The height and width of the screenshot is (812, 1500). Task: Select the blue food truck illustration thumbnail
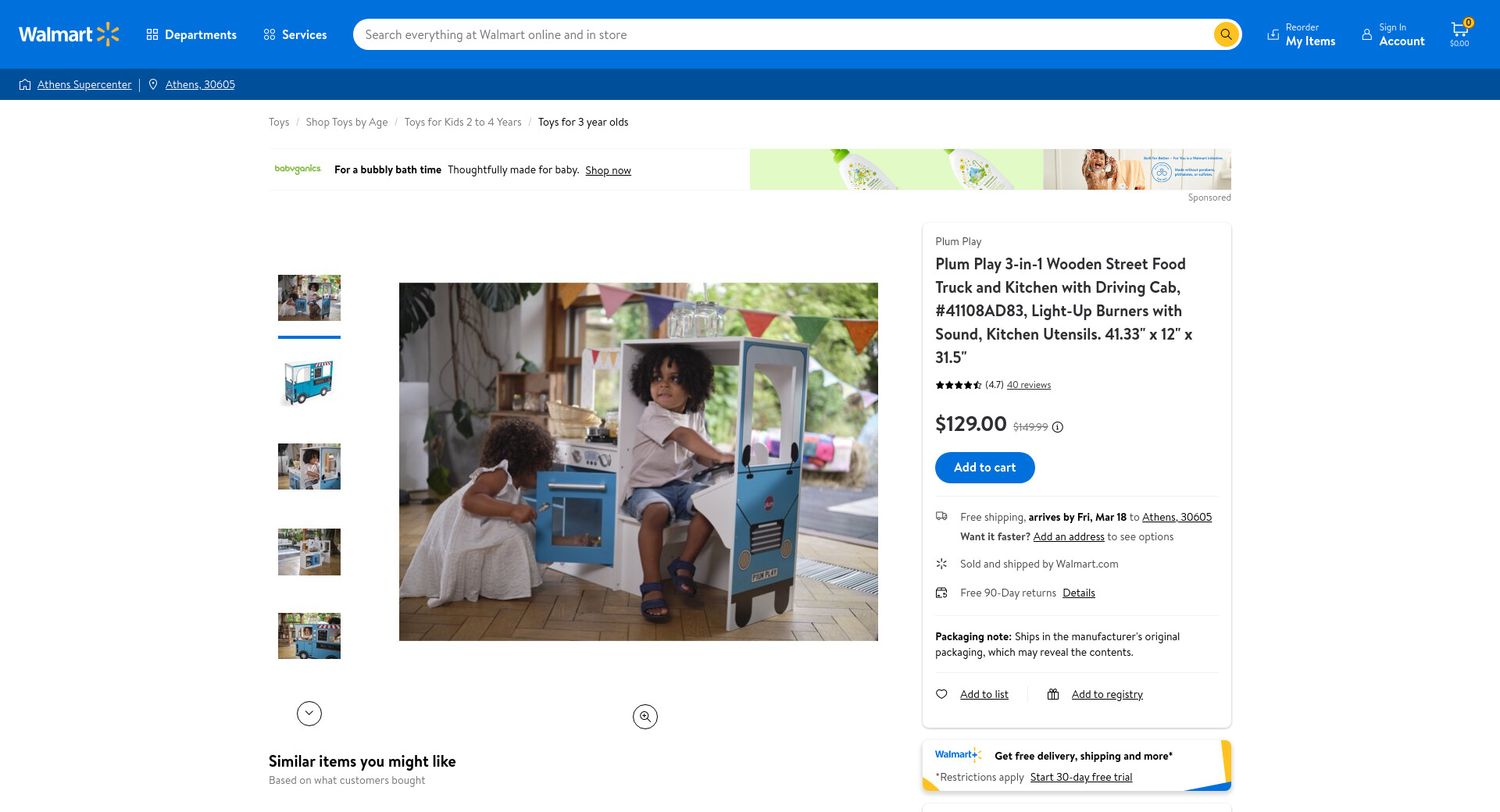(x=309, y=382)
